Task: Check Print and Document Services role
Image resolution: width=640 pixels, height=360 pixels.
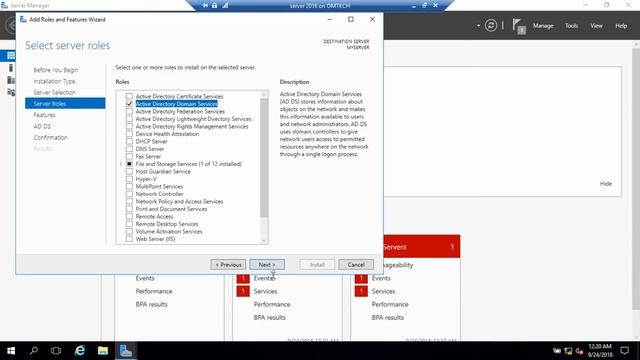Action: click(129, 209)
